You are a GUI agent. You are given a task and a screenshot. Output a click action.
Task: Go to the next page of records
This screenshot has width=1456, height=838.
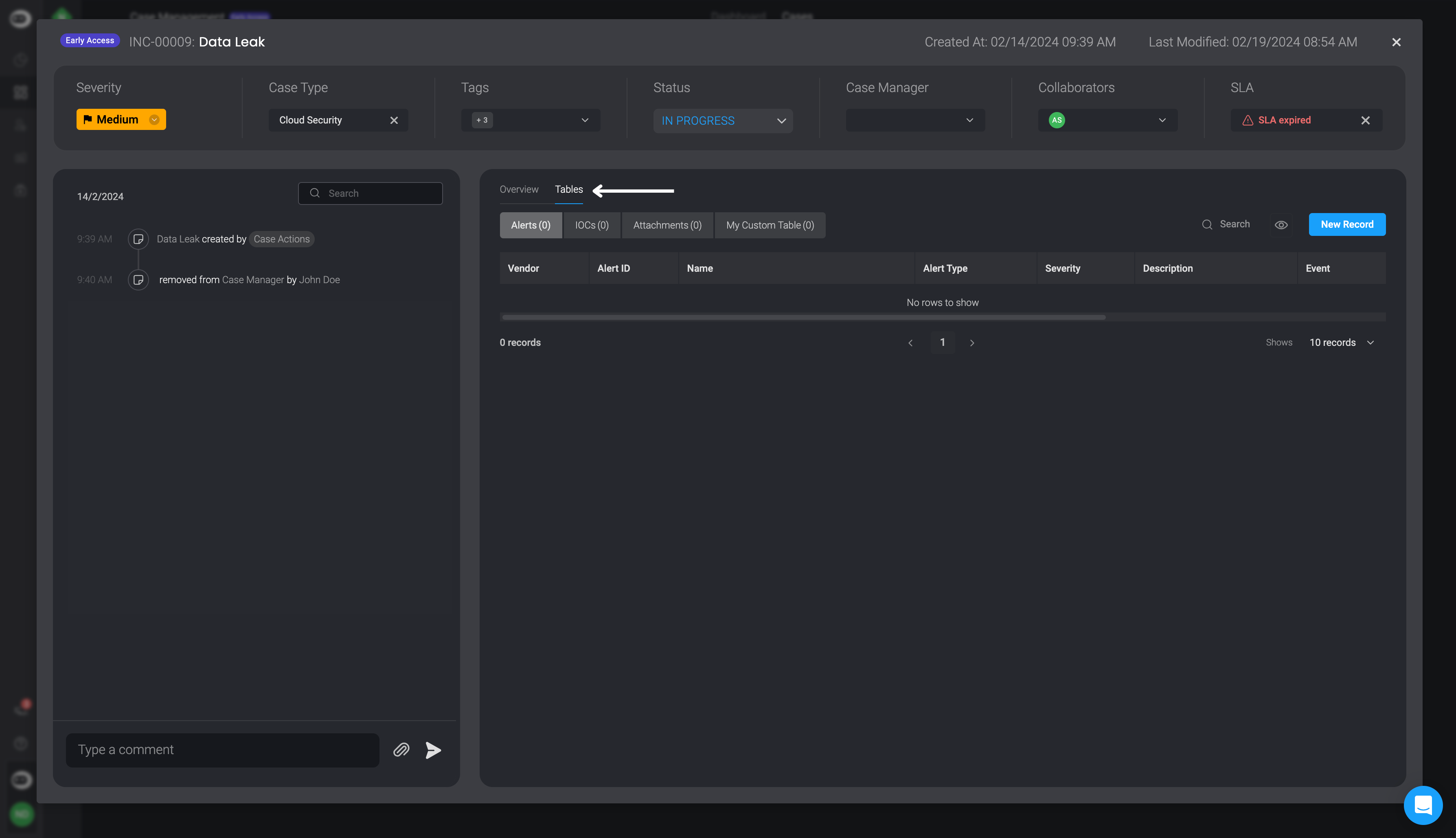pyautogui.click(x=972, y=343)
